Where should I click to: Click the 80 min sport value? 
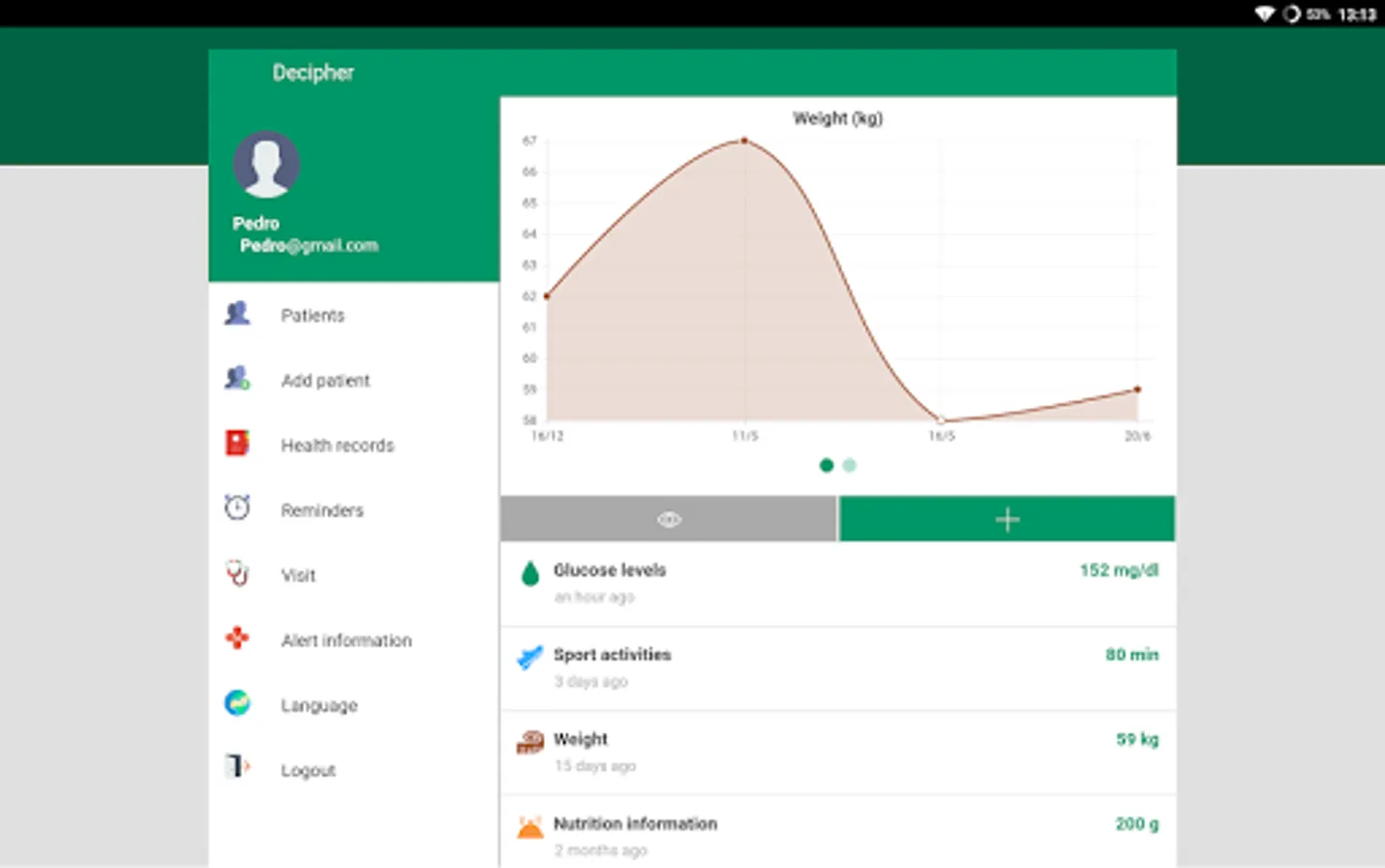[1131, 654]
